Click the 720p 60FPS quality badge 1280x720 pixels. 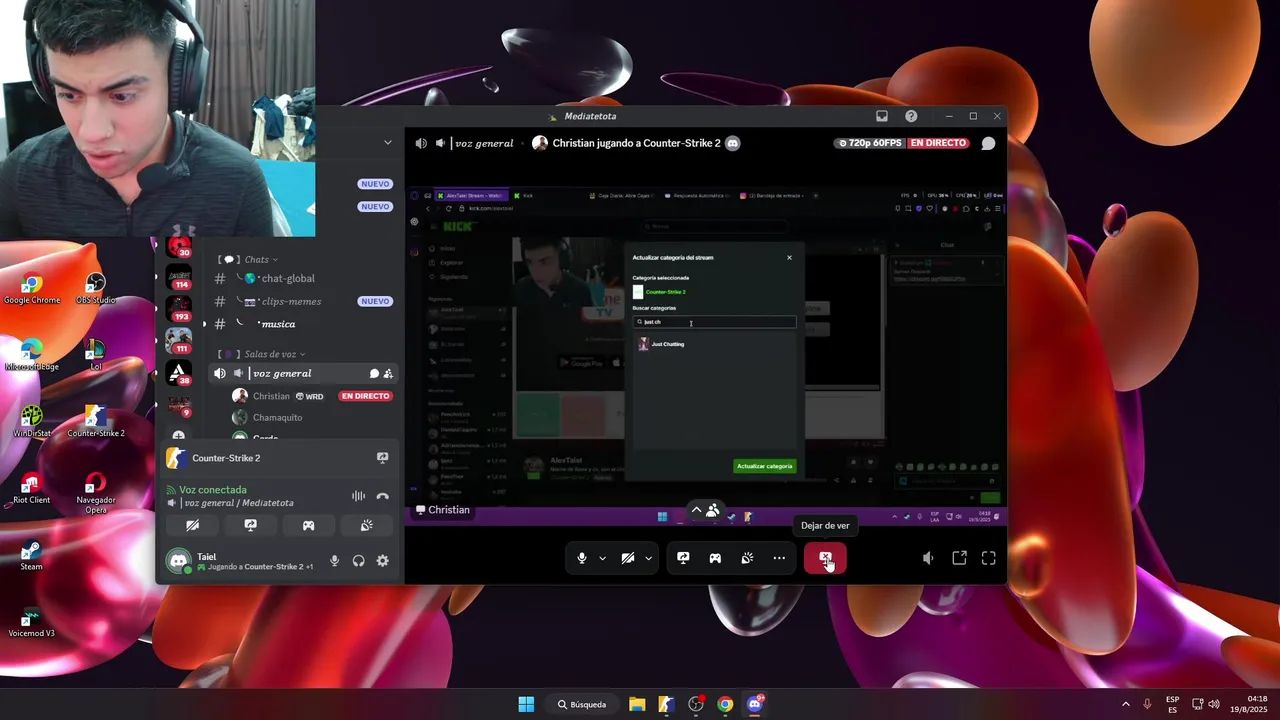tap(868, 143)
